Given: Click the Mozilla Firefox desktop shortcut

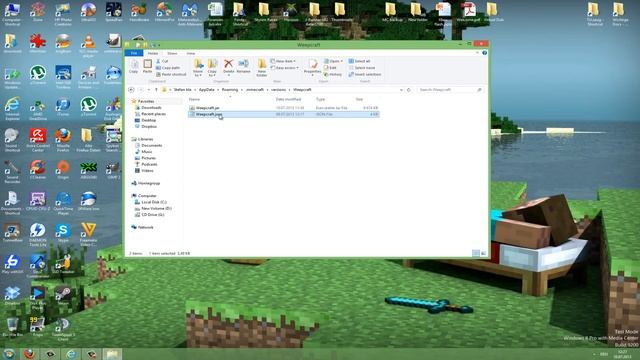Looking at the screenshot, I should point(63,140).
